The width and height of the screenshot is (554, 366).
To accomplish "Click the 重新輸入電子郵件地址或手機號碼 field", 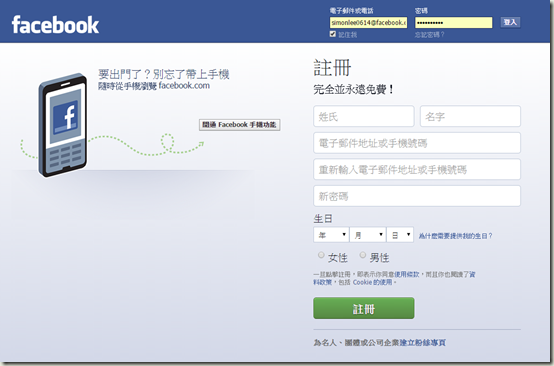I will [x=417, y=170].
